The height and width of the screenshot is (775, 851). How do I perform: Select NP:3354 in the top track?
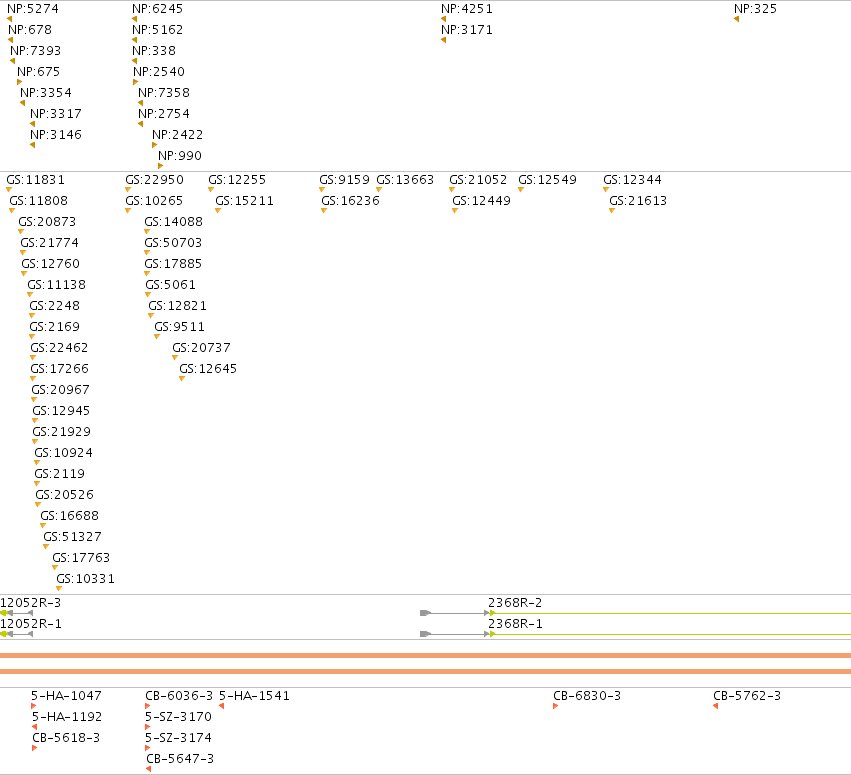pos(46,93)
